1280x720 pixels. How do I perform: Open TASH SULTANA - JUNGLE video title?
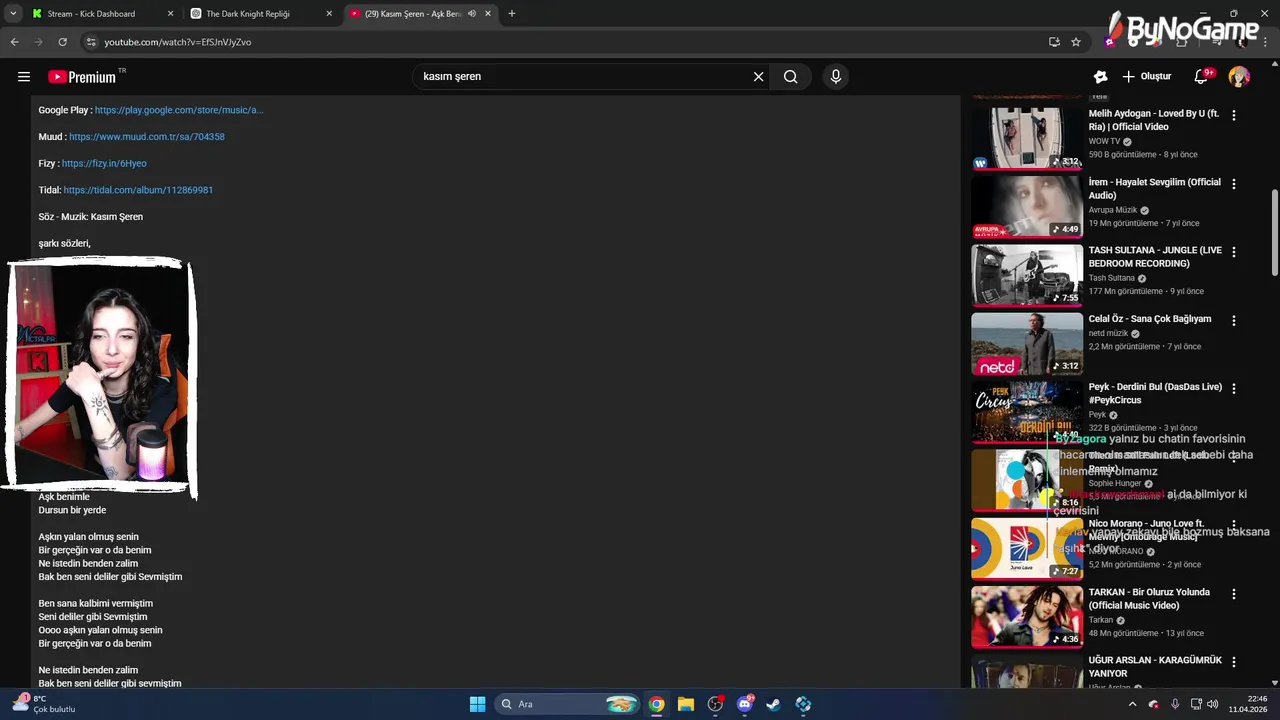pyautogui.click(x=1155, y=257)
